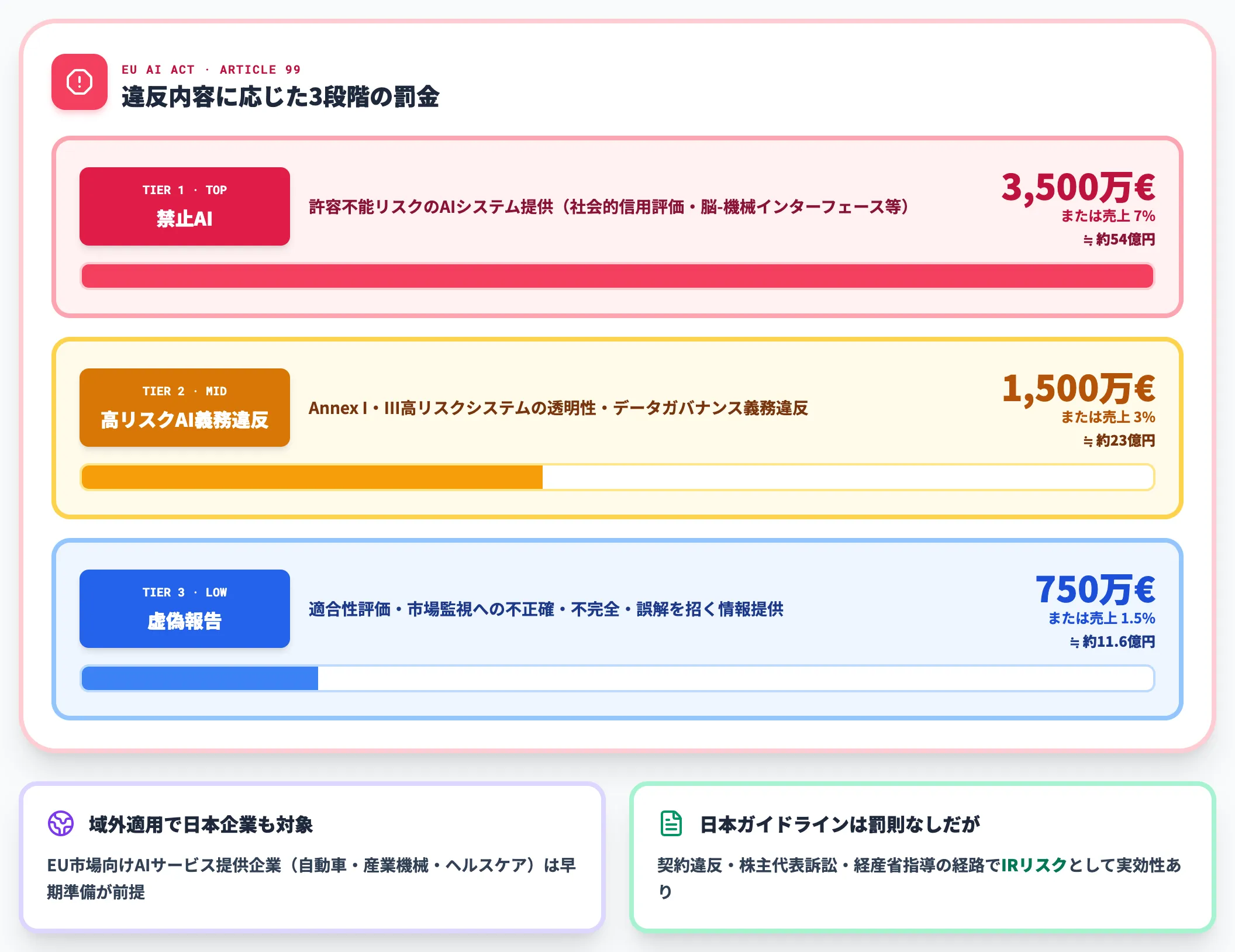Click the purple globe icon beside 域外適用

pyautogui.click(x=61, y=823)
